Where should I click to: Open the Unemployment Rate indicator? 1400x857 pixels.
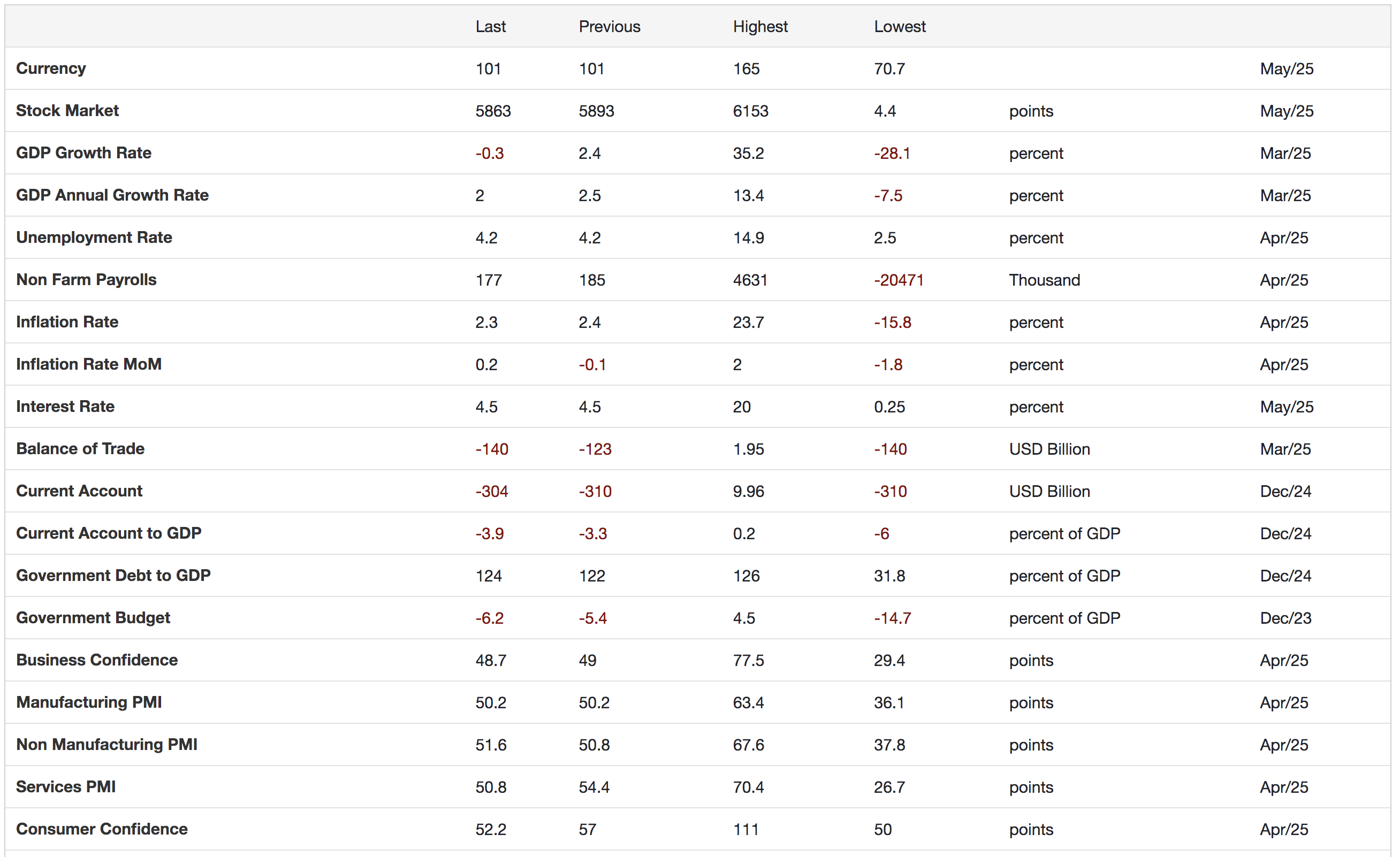94,238
